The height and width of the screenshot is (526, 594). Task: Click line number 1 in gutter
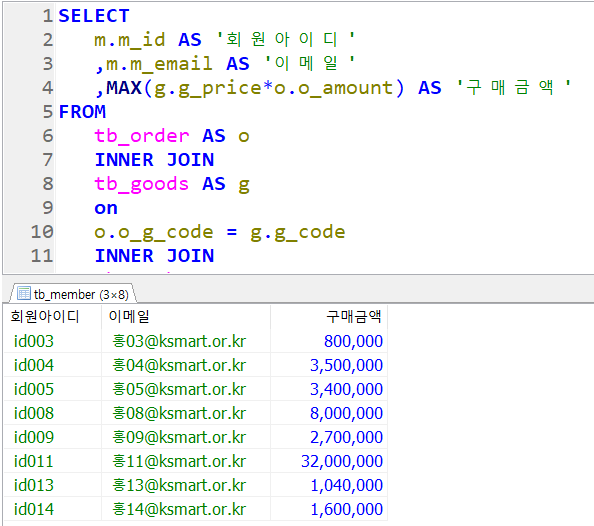[47, 16]
